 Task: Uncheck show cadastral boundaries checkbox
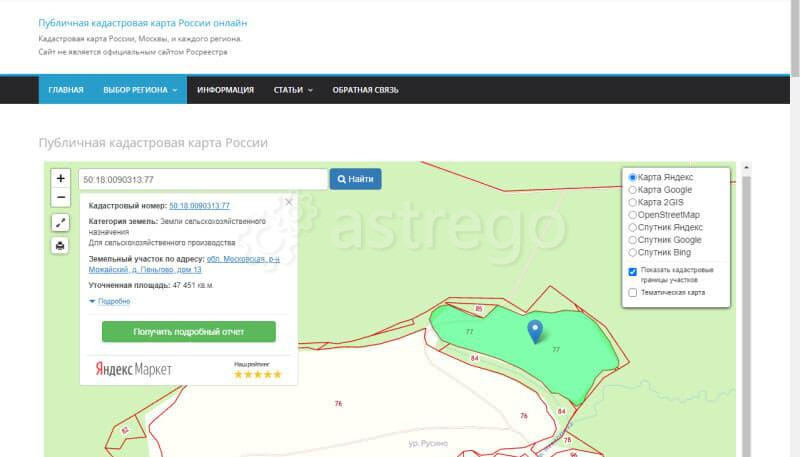633,272
